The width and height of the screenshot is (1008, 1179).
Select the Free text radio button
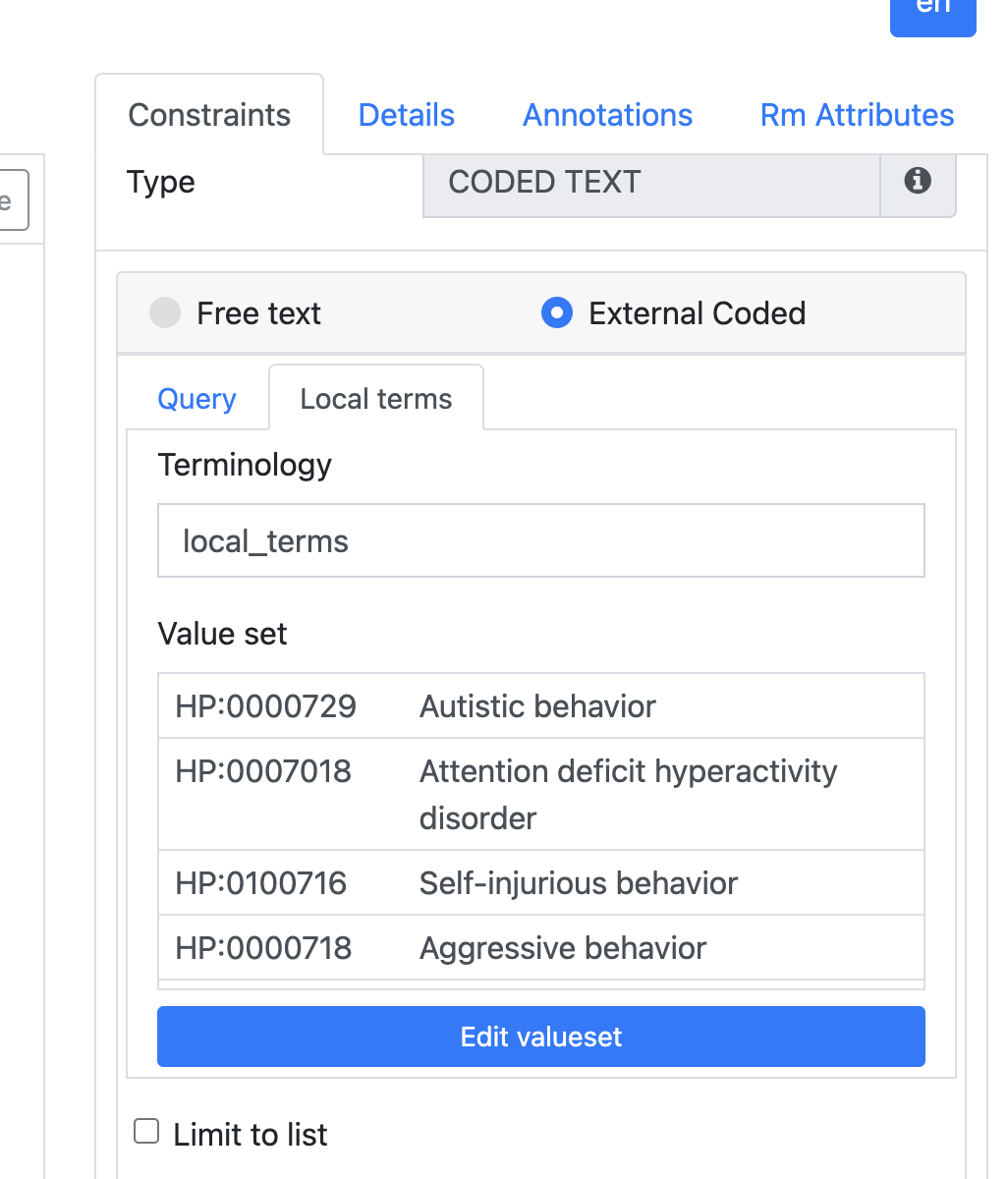165,312
